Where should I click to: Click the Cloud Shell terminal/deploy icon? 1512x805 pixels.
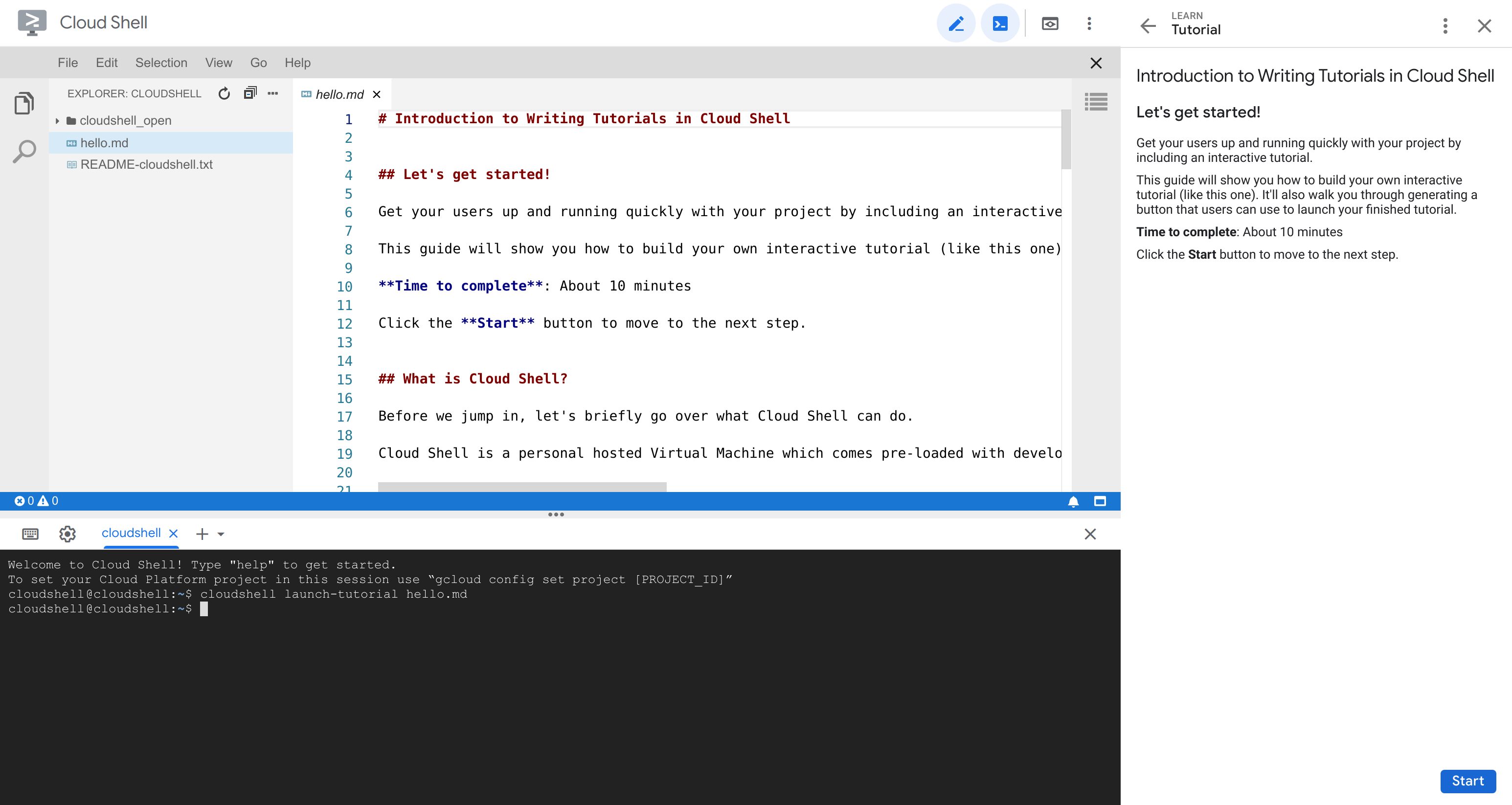1000,23
